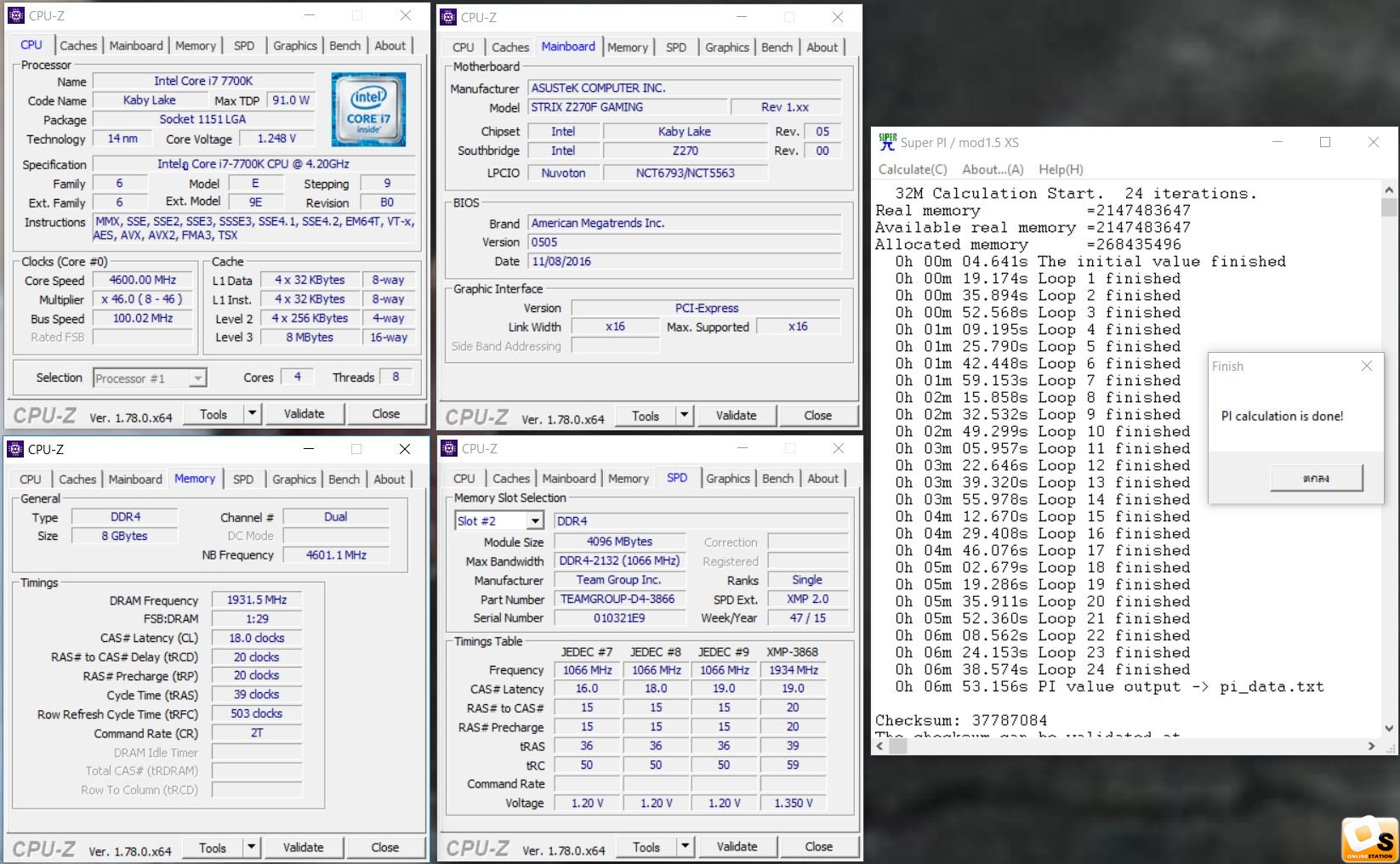Click the Intel Core i7 logo badge
Image resolution: width=1400 pixels, height=864 pixels.
[x=368, y=109]
